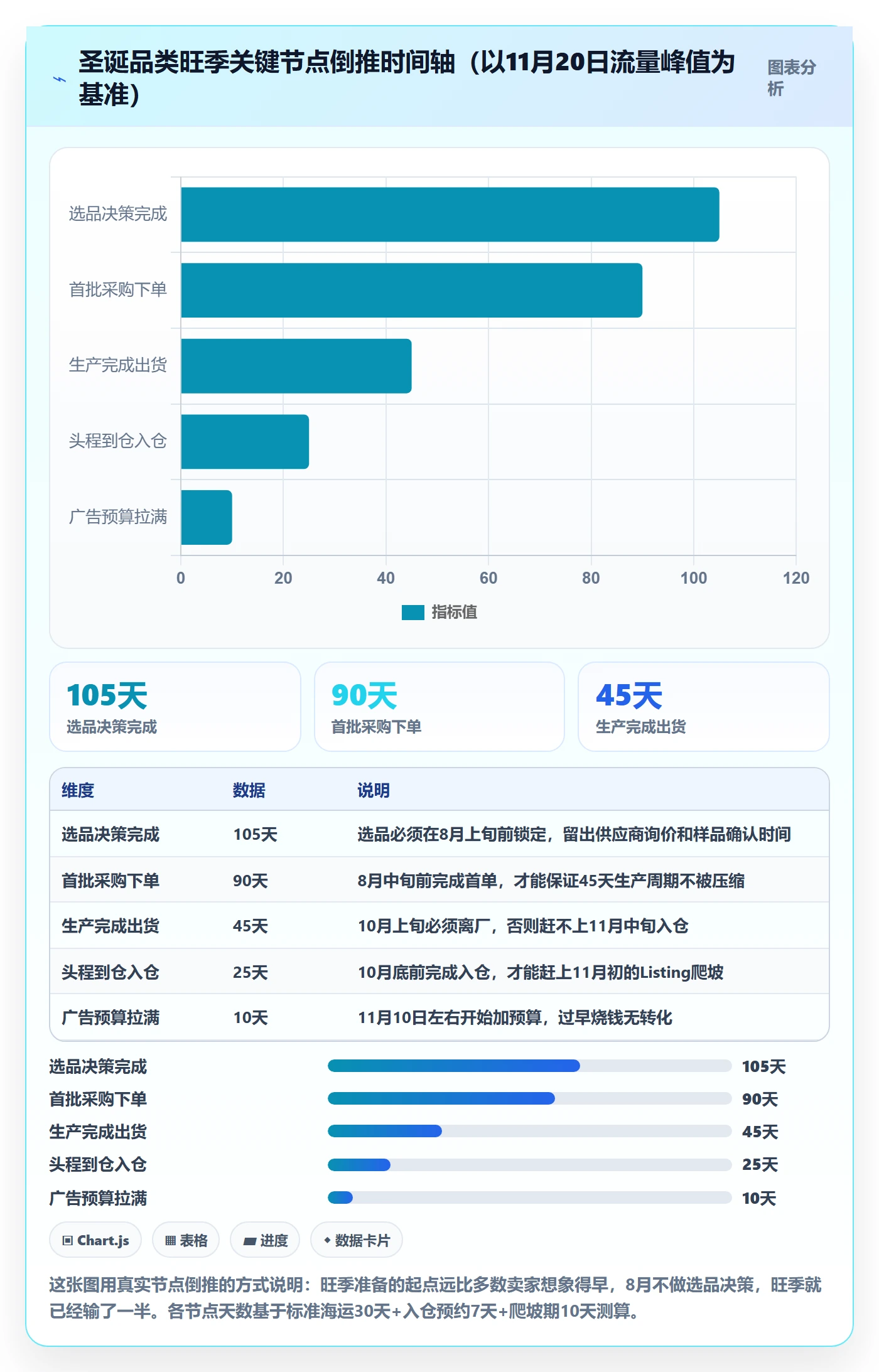Select the 首批采购下单 table row cell
This screenshot has width=879, height=1372.
pyautogui.click(x=111, y=881)
